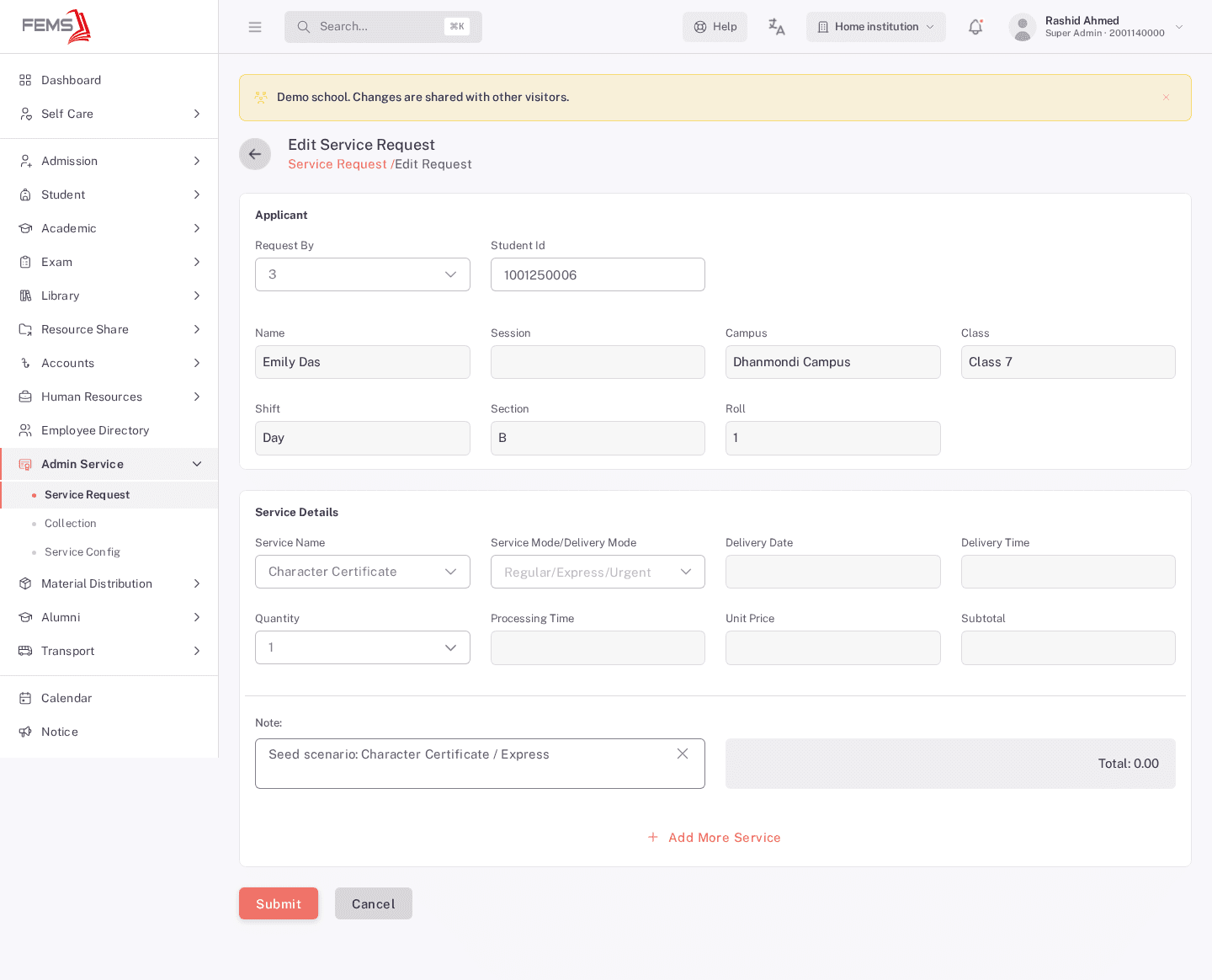Open the Service Config submenu item

[x=109, y=552]
